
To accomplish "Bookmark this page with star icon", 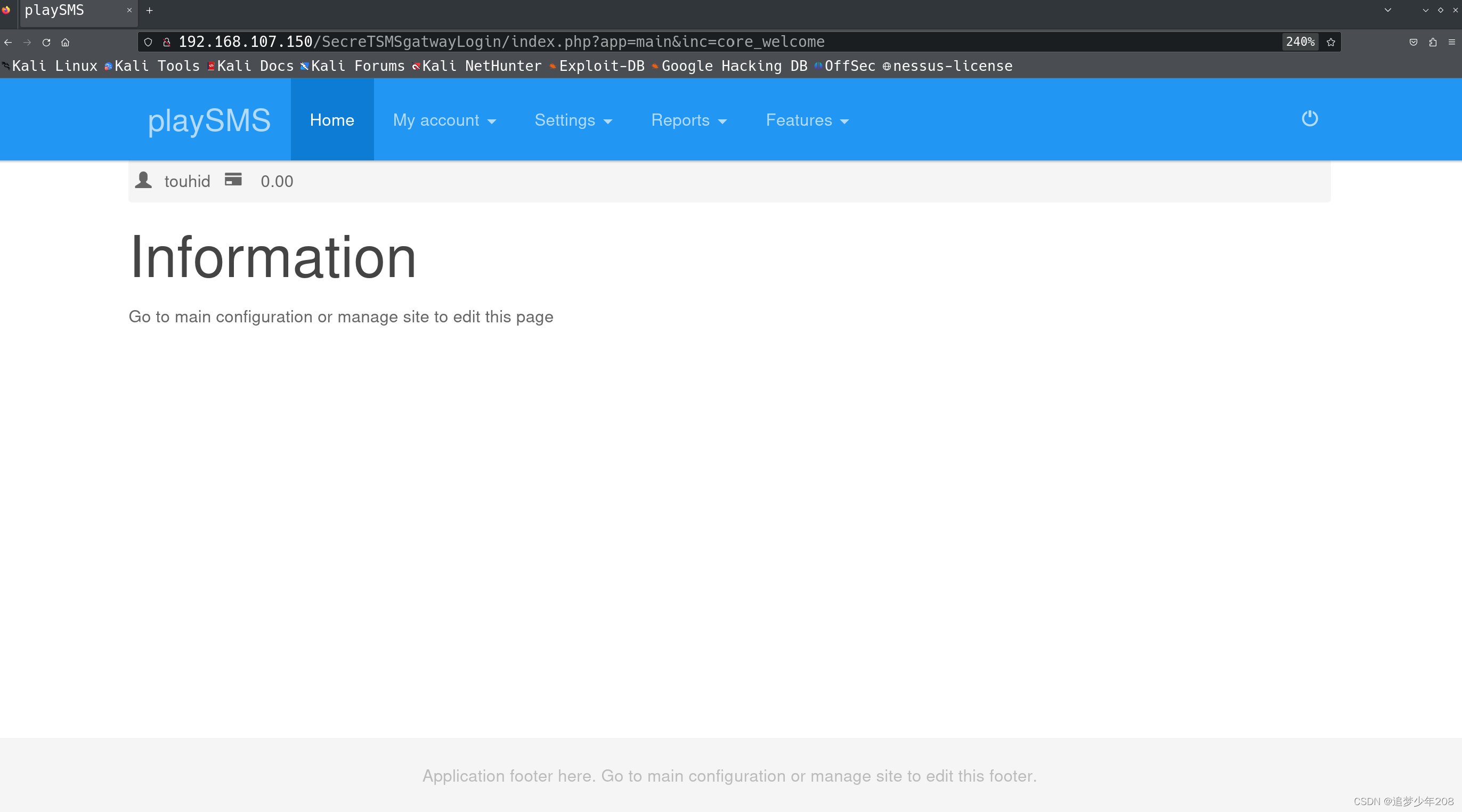I will tap(1330, 42).
